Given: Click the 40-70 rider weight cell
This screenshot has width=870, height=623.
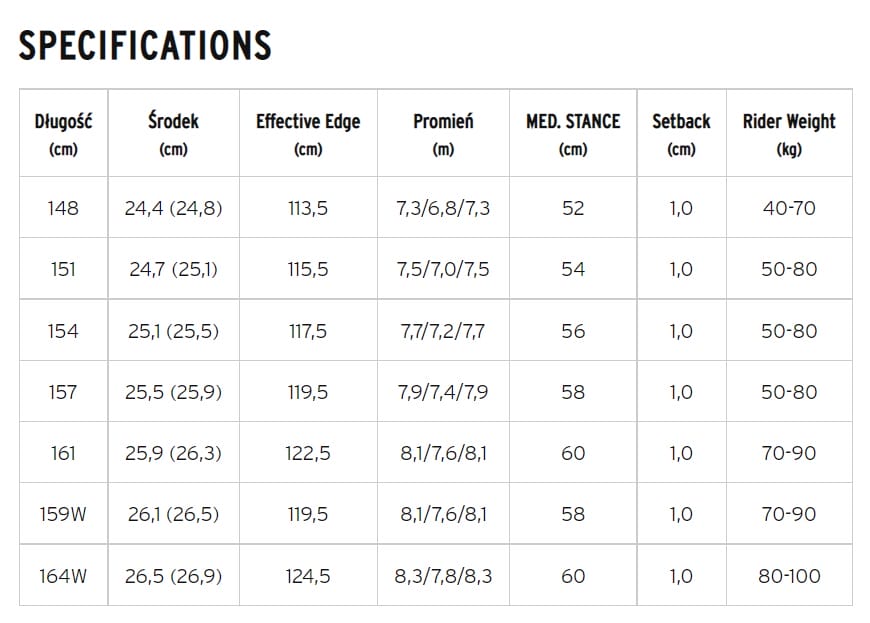Looking at the screenshot, I should coord(789,208).
